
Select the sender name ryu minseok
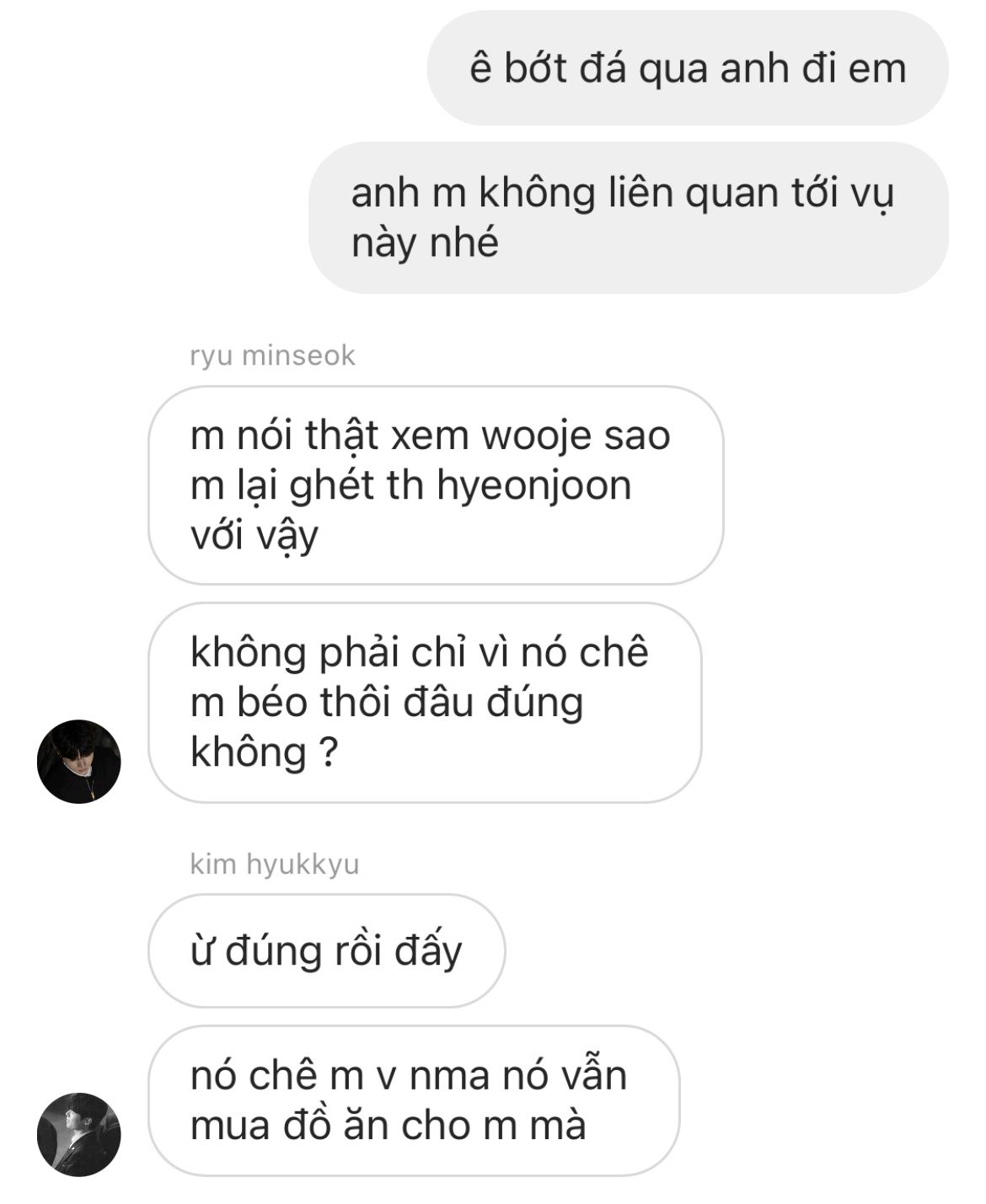click(x=272, y=356)
